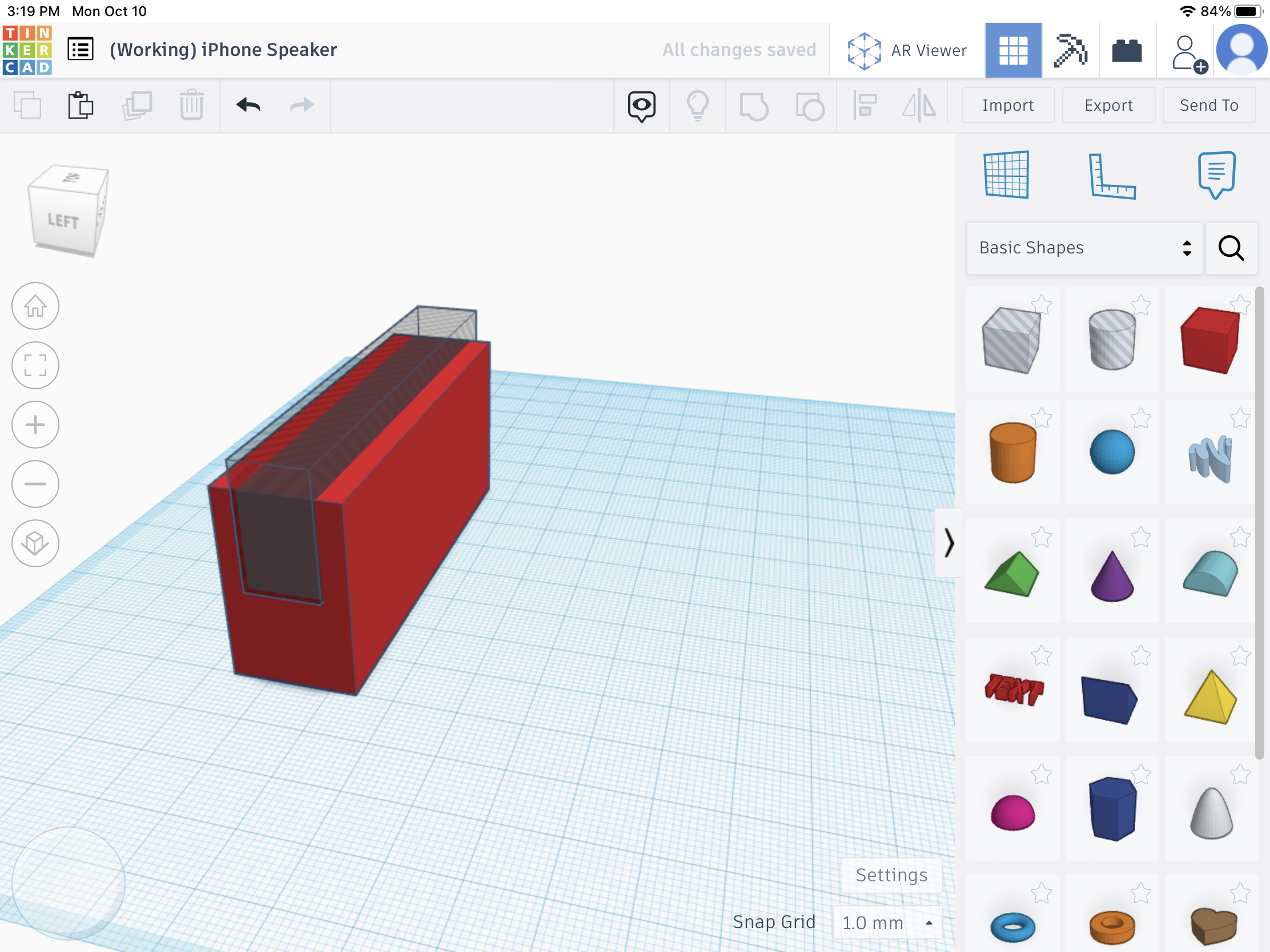
Task: Click the Zoom out minus button
Action: tap(35, 484)
